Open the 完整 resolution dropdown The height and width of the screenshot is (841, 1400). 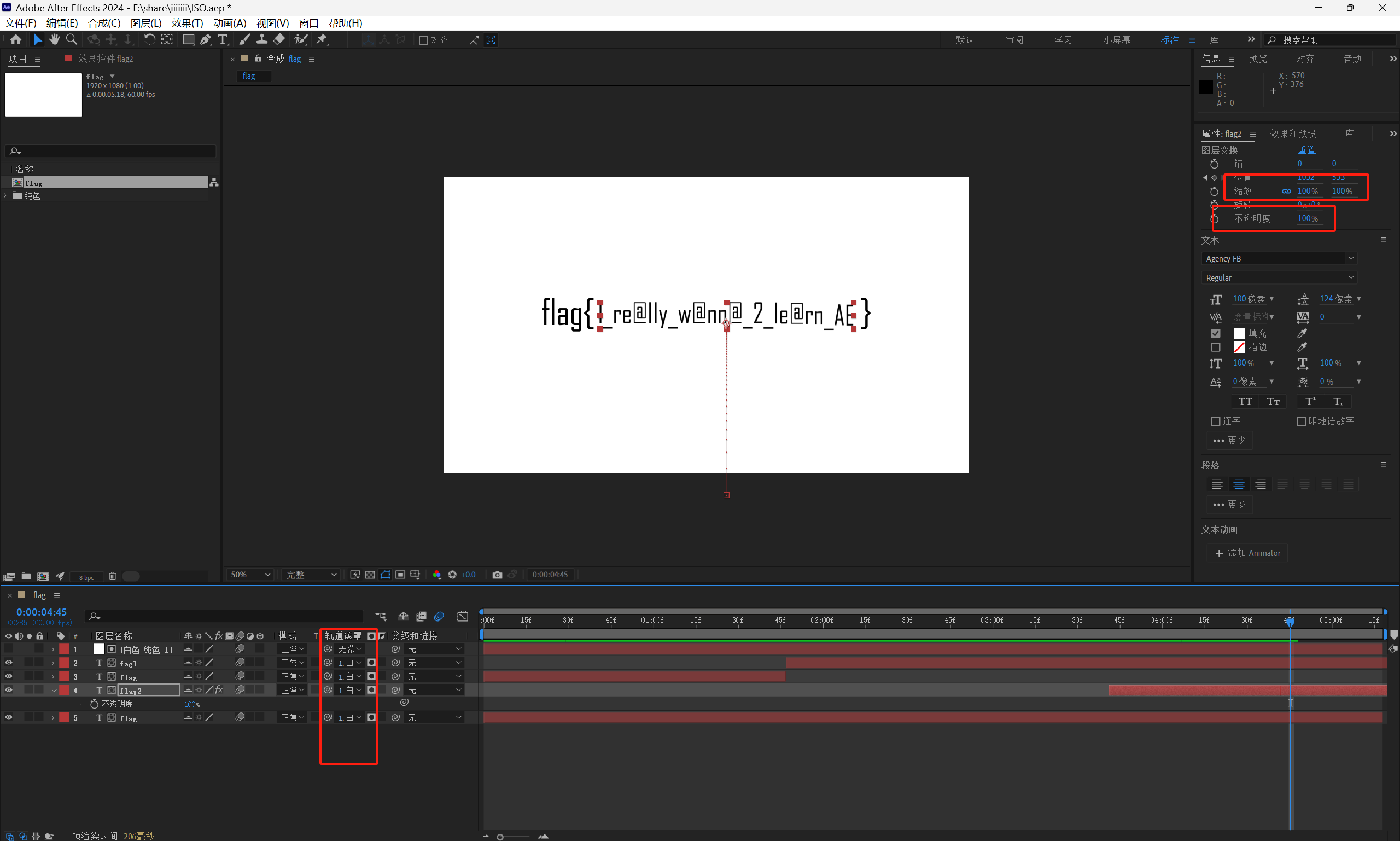pos(311,575)
